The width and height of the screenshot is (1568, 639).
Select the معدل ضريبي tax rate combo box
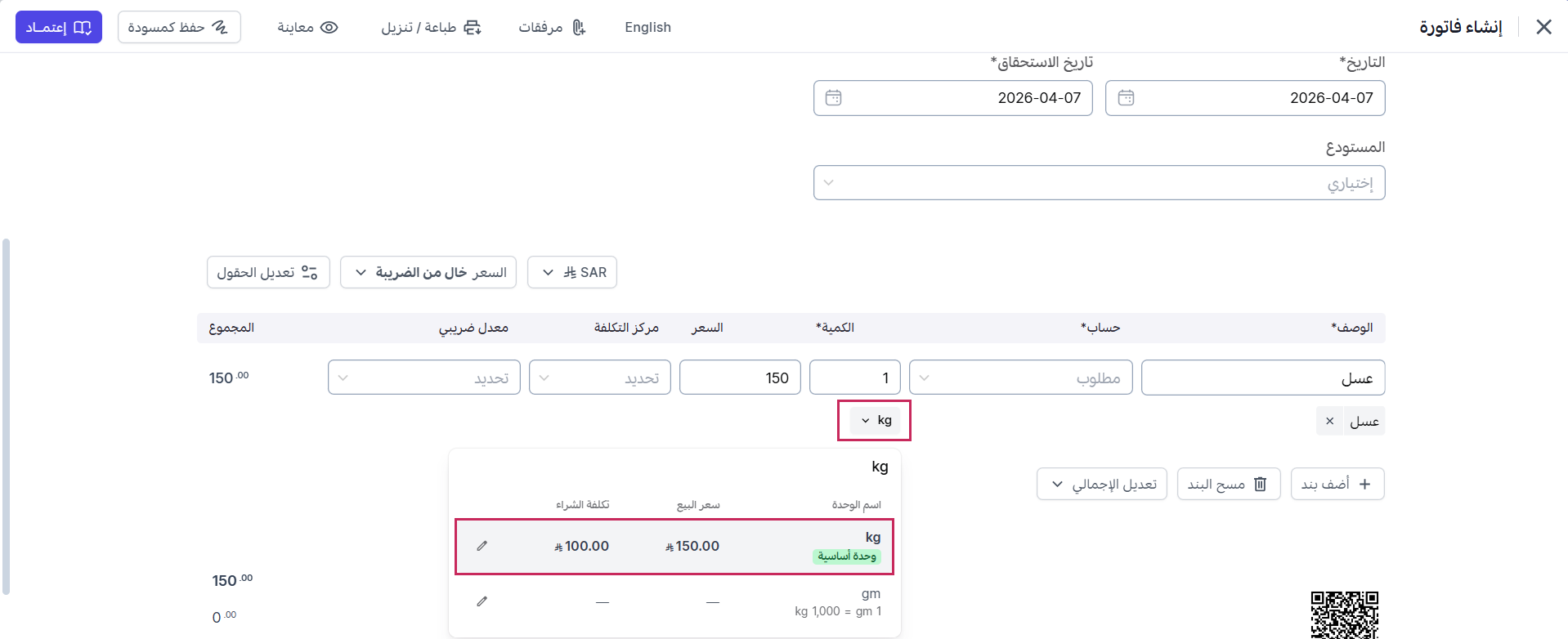pos(424,378)
